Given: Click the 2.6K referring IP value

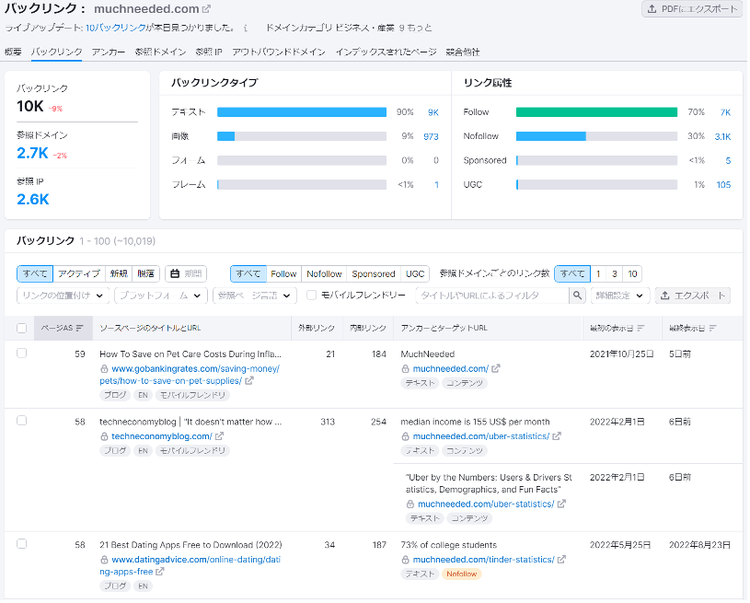Looking at the screenshot, I should click(x=33, y=200).
